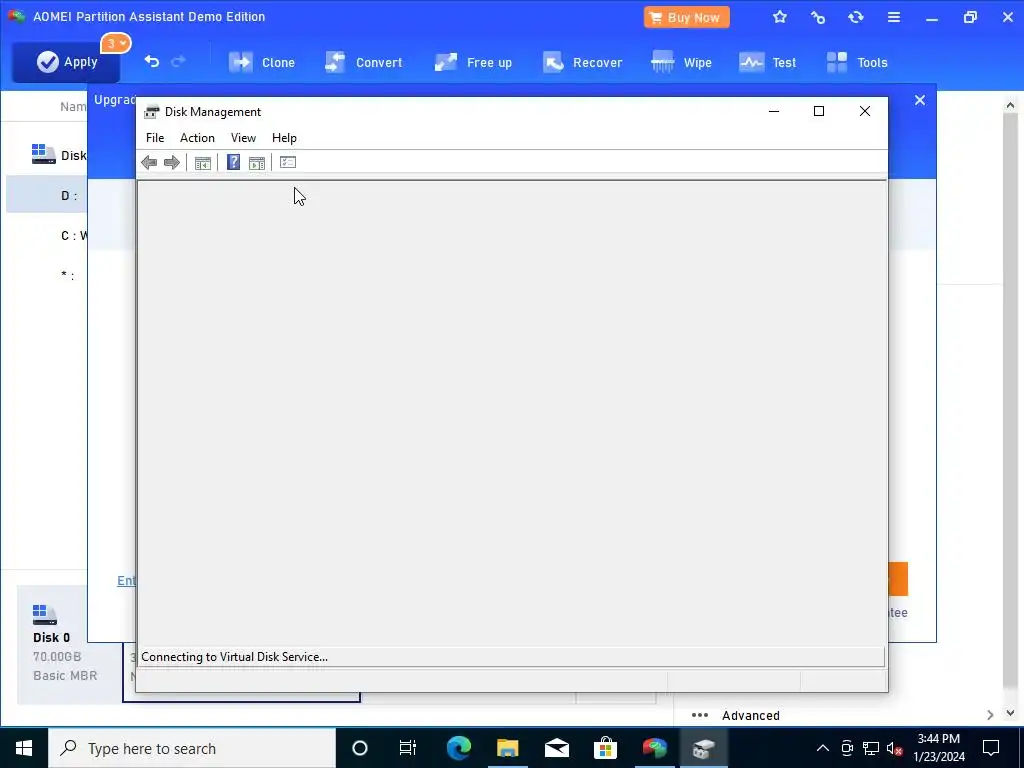Open the Free up tool in AOMEI
Image resolution: width=1024 pixels, height=768 pixels.
tap(473, 63)
